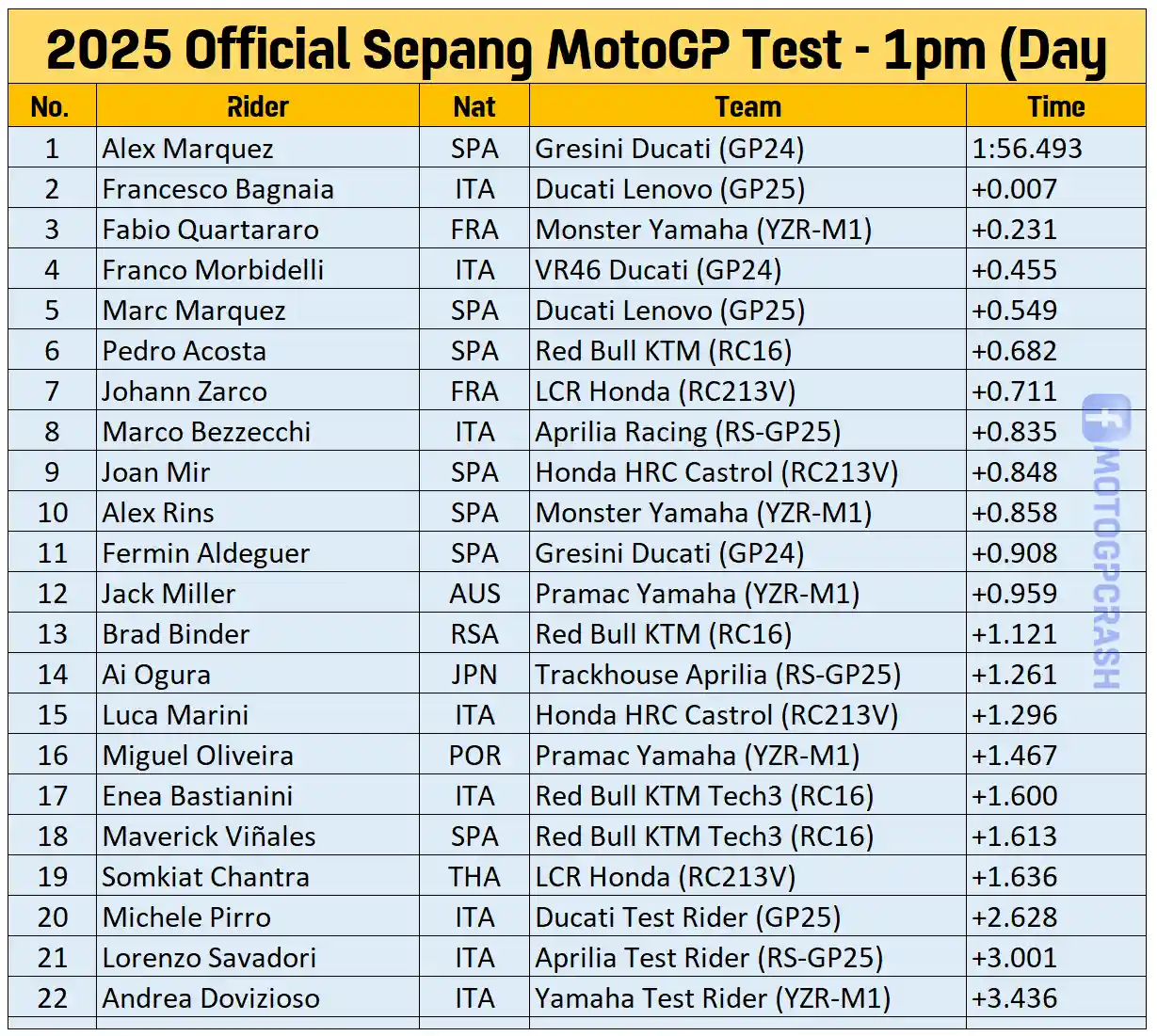
Task: Click the fastest time 1:56.493
Action: 1027,149
